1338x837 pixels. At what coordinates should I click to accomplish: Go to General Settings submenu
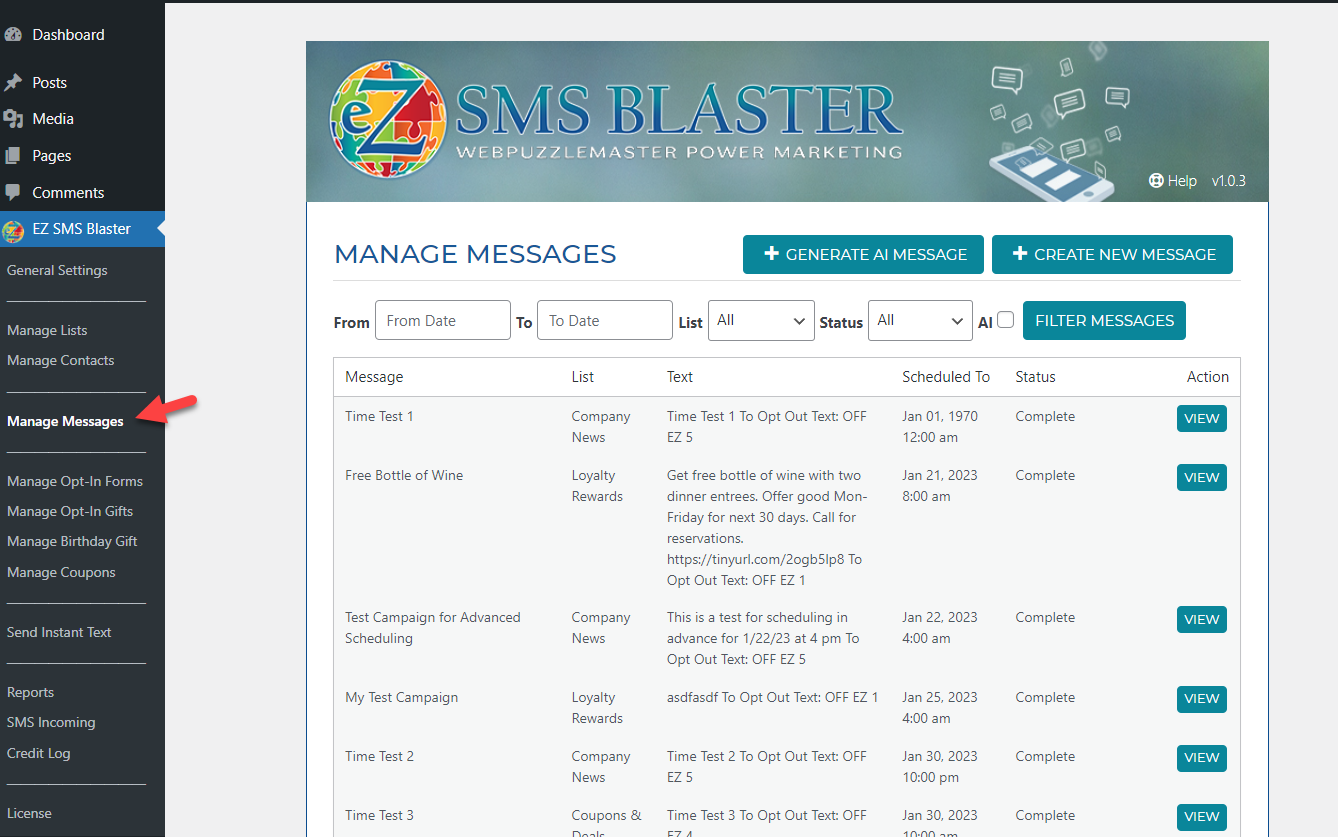tap(57, 270)
